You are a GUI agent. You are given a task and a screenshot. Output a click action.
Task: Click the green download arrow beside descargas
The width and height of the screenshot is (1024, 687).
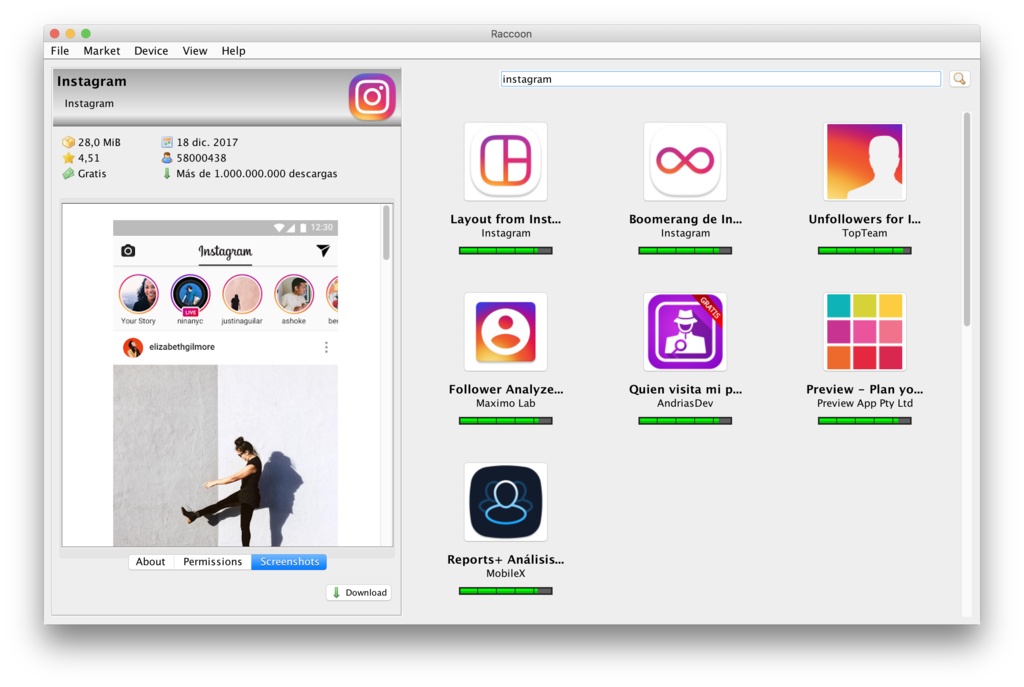click(167, 174)
